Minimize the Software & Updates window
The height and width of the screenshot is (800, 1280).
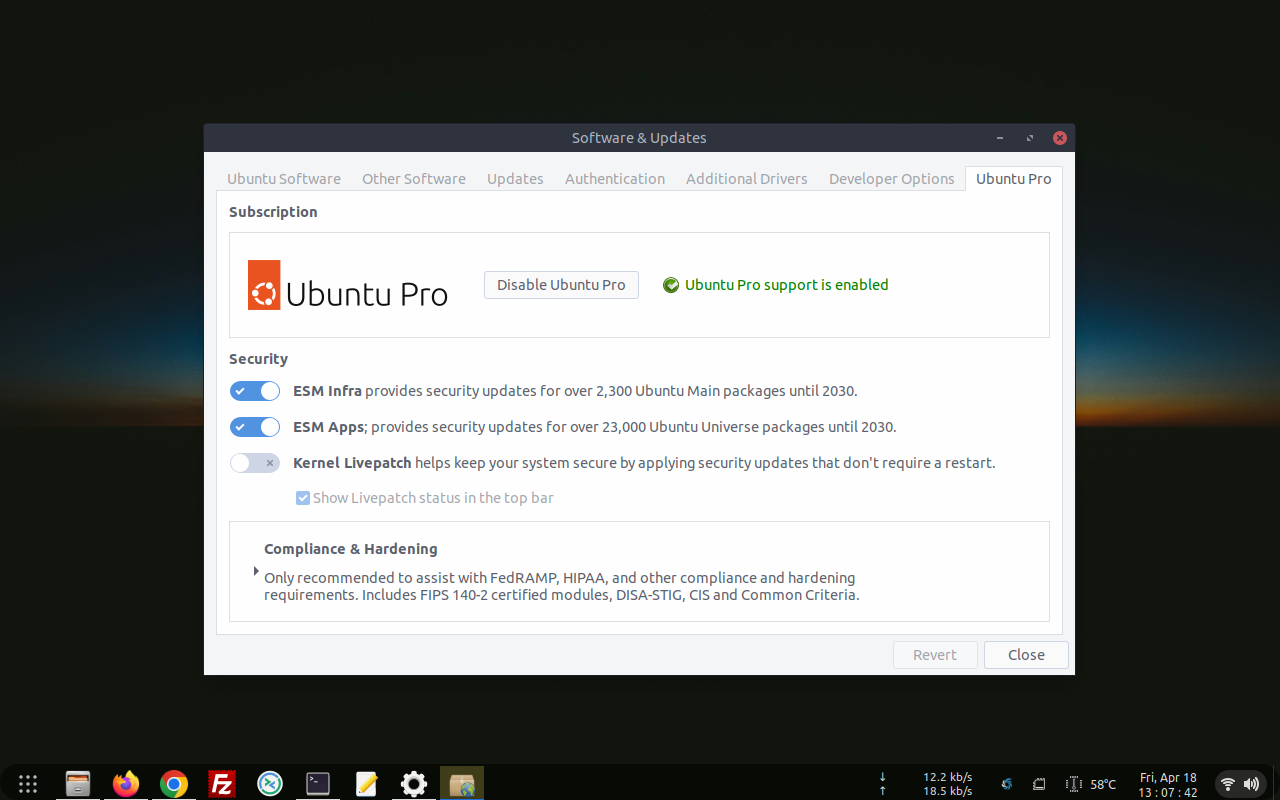point(1000,138)
